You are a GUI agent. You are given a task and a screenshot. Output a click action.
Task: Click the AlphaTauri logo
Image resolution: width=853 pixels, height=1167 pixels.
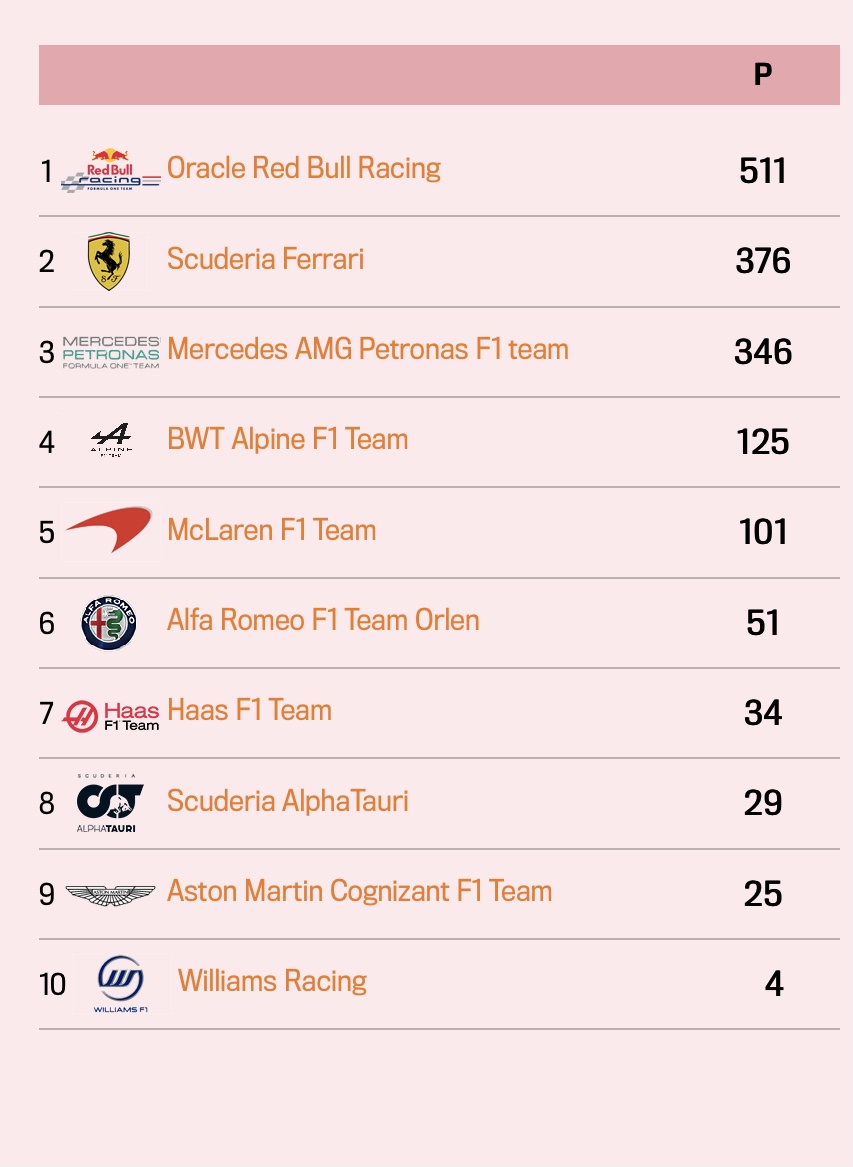(109, 802)
